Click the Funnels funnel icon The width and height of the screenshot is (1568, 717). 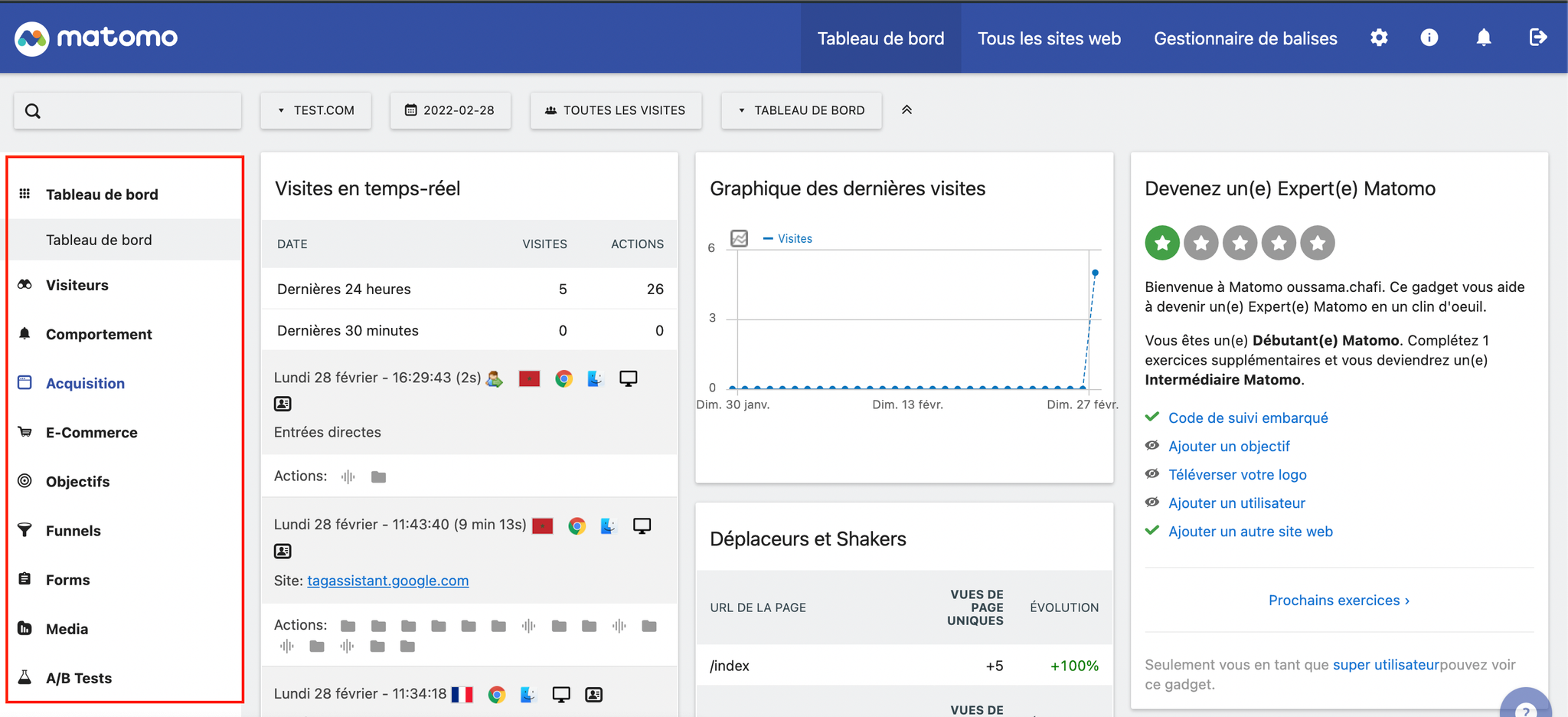pos(24,530)
